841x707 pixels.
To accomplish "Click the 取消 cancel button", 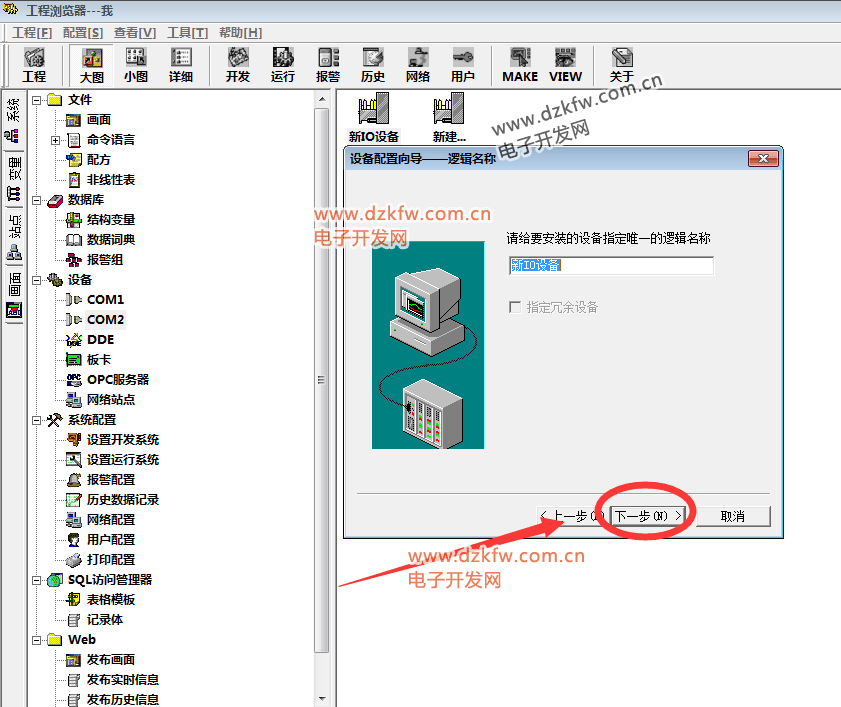I will click(x=733, y=516).
